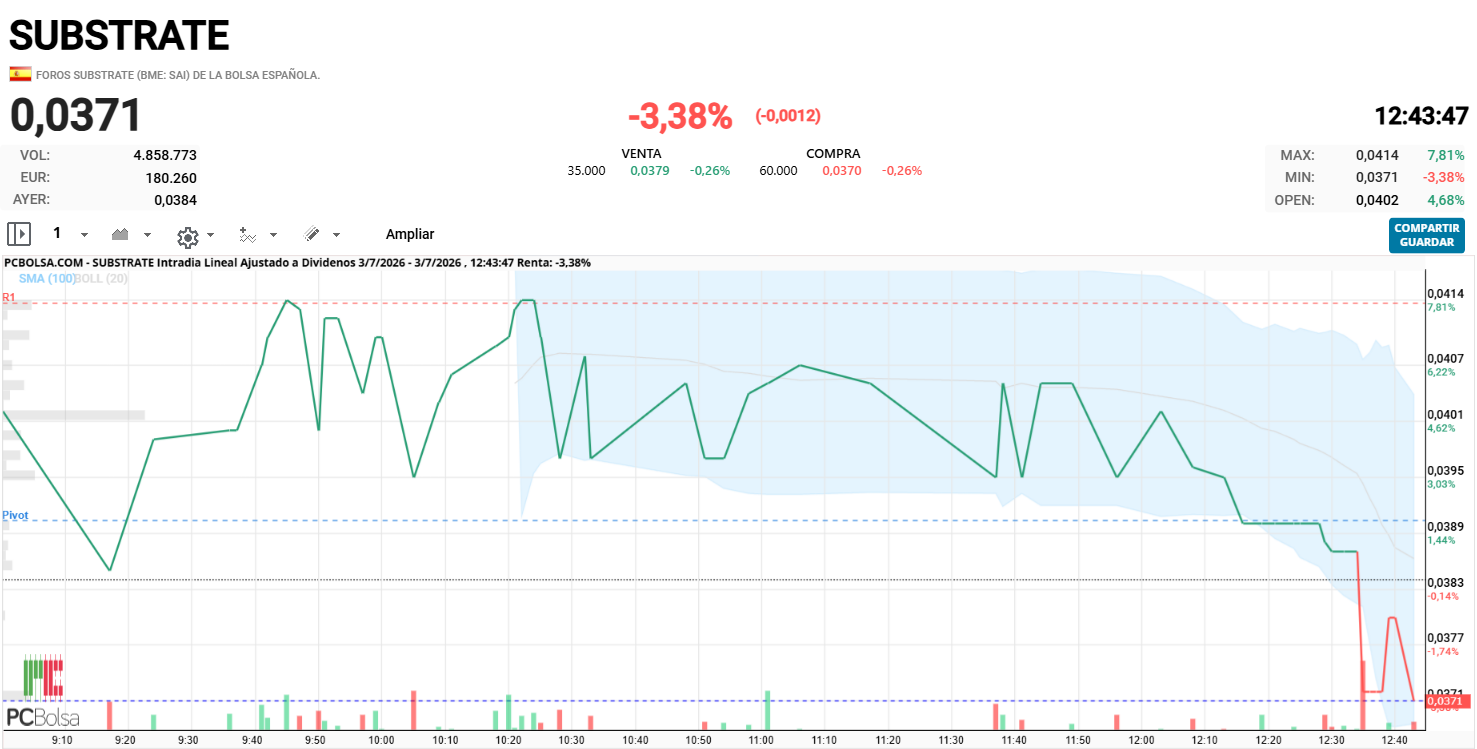The width and height of the screenshot is (1477, 749).
Task: Toggle the side panel expand icon
Action: pyautogui.click(x=19, y=234)
